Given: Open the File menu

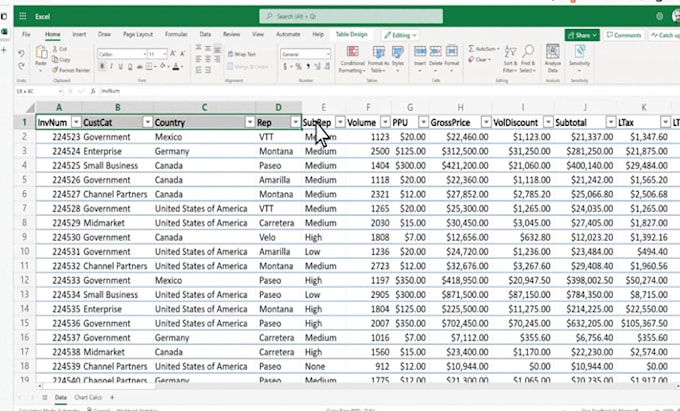Looking at the screenshot, I should click(26, 34).
